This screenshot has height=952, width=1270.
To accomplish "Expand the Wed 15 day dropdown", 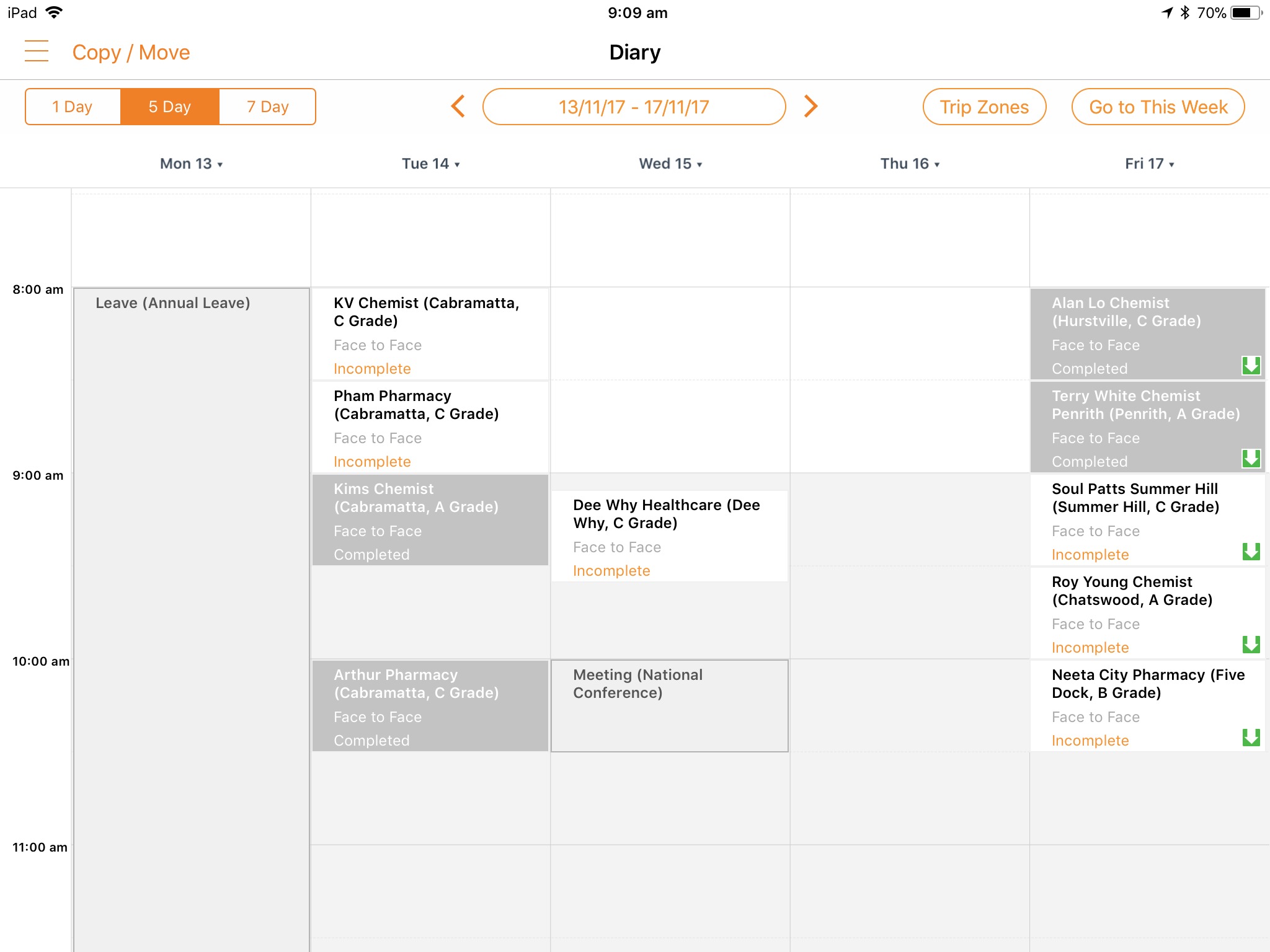I will click(670, 164).
